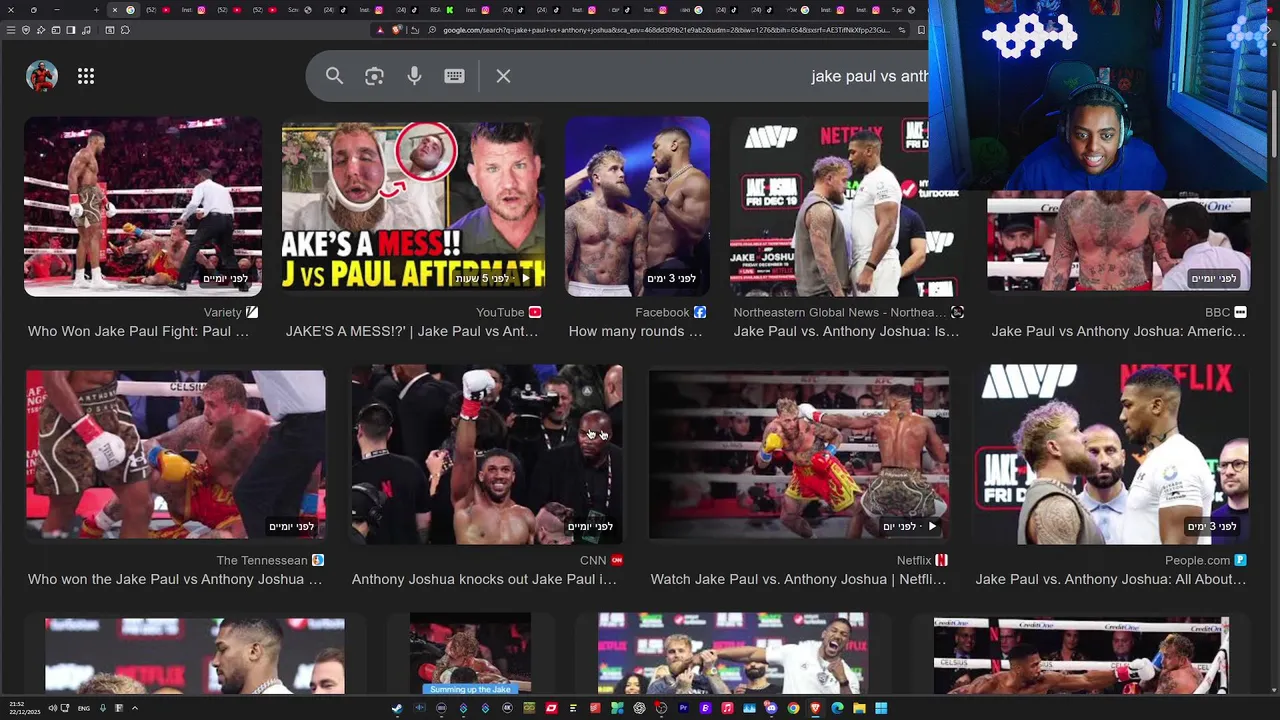Open CNN image of Joshua raising glove
Screen dimensions: 1280x720
pos(487,455)
